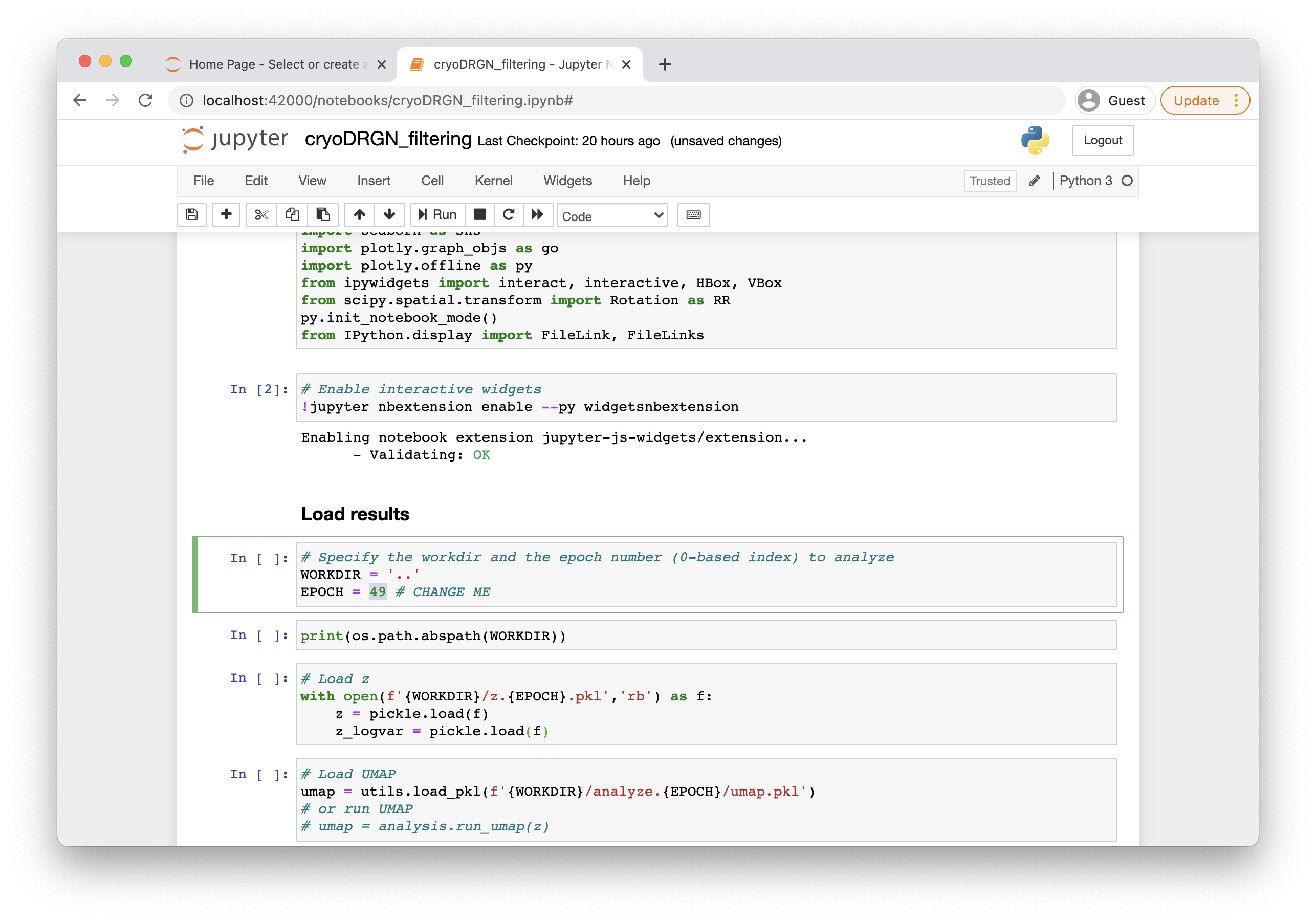Switch to the Home Page tab
Viewport: 1316px width, 922px height.
pos(275,65)
